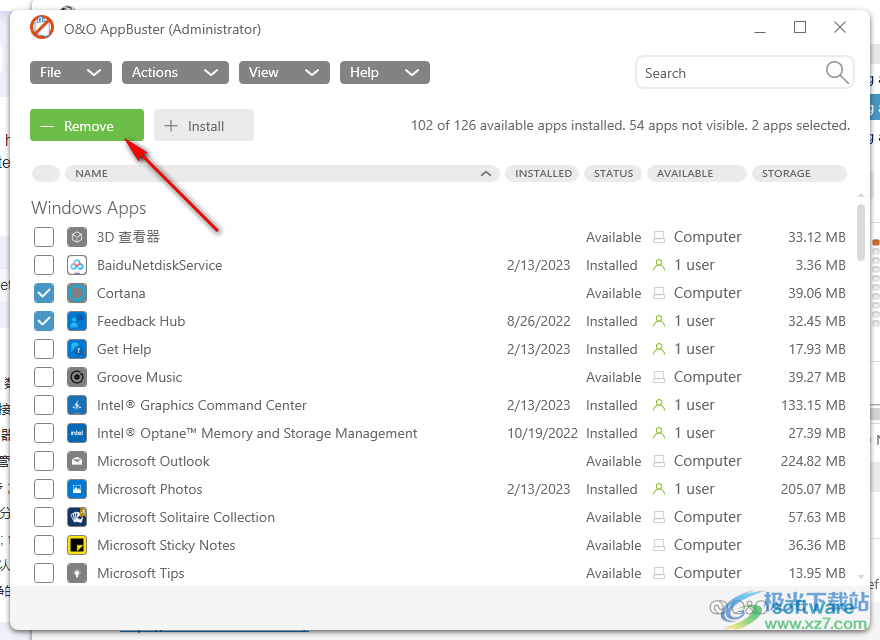Click the Microsoft Solitaire Collection icon
The image size is (880, 640).
(77, 517)
